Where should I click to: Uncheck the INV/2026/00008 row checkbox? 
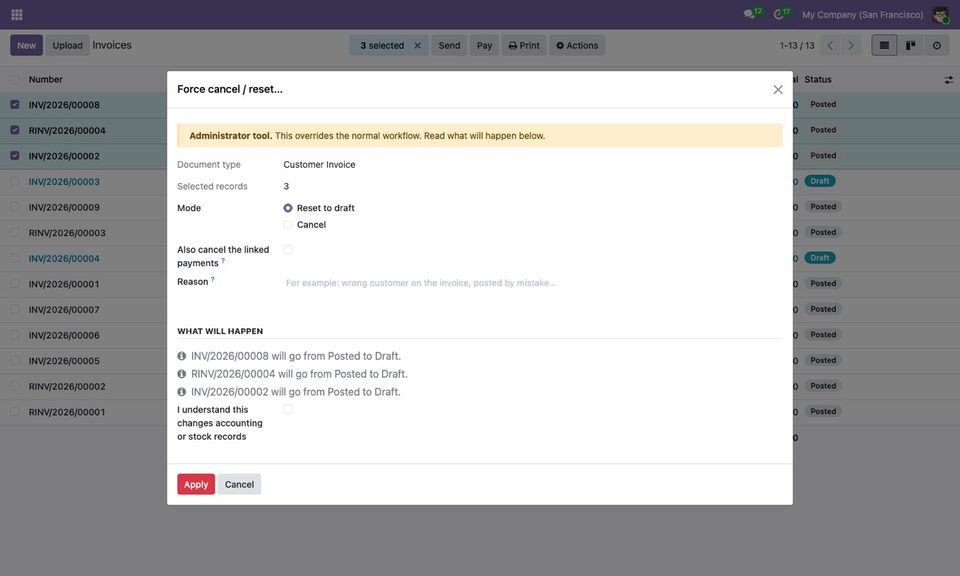(x=15, y=105)
